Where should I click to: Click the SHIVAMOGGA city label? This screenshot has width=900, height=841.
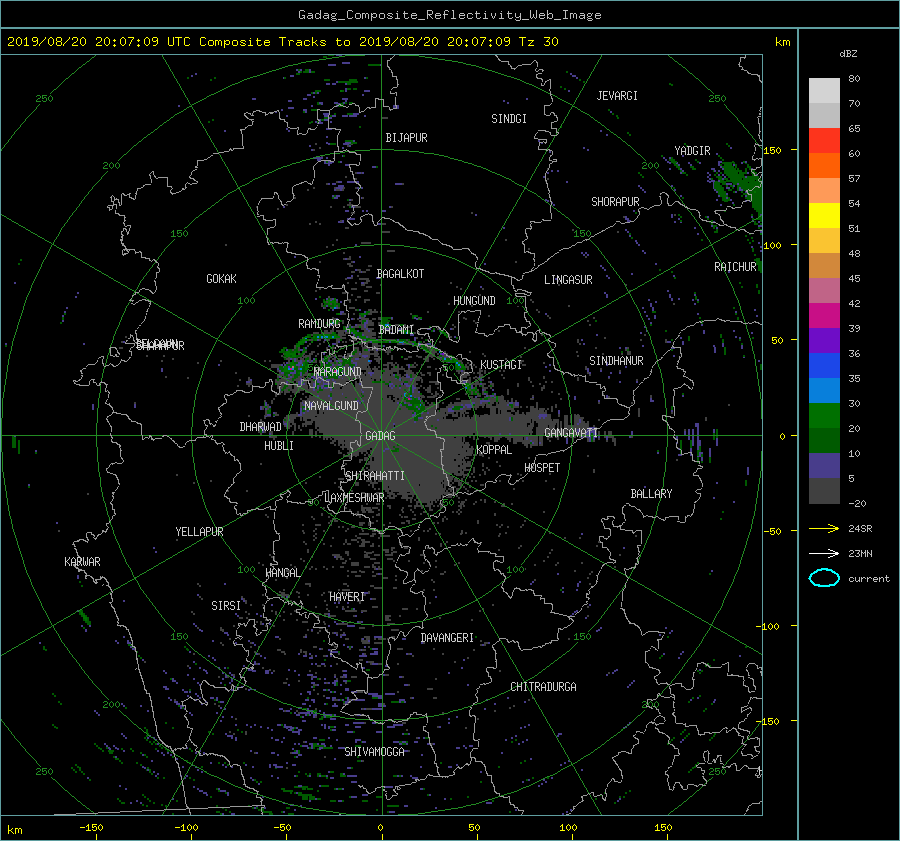(x=374, y=752)
